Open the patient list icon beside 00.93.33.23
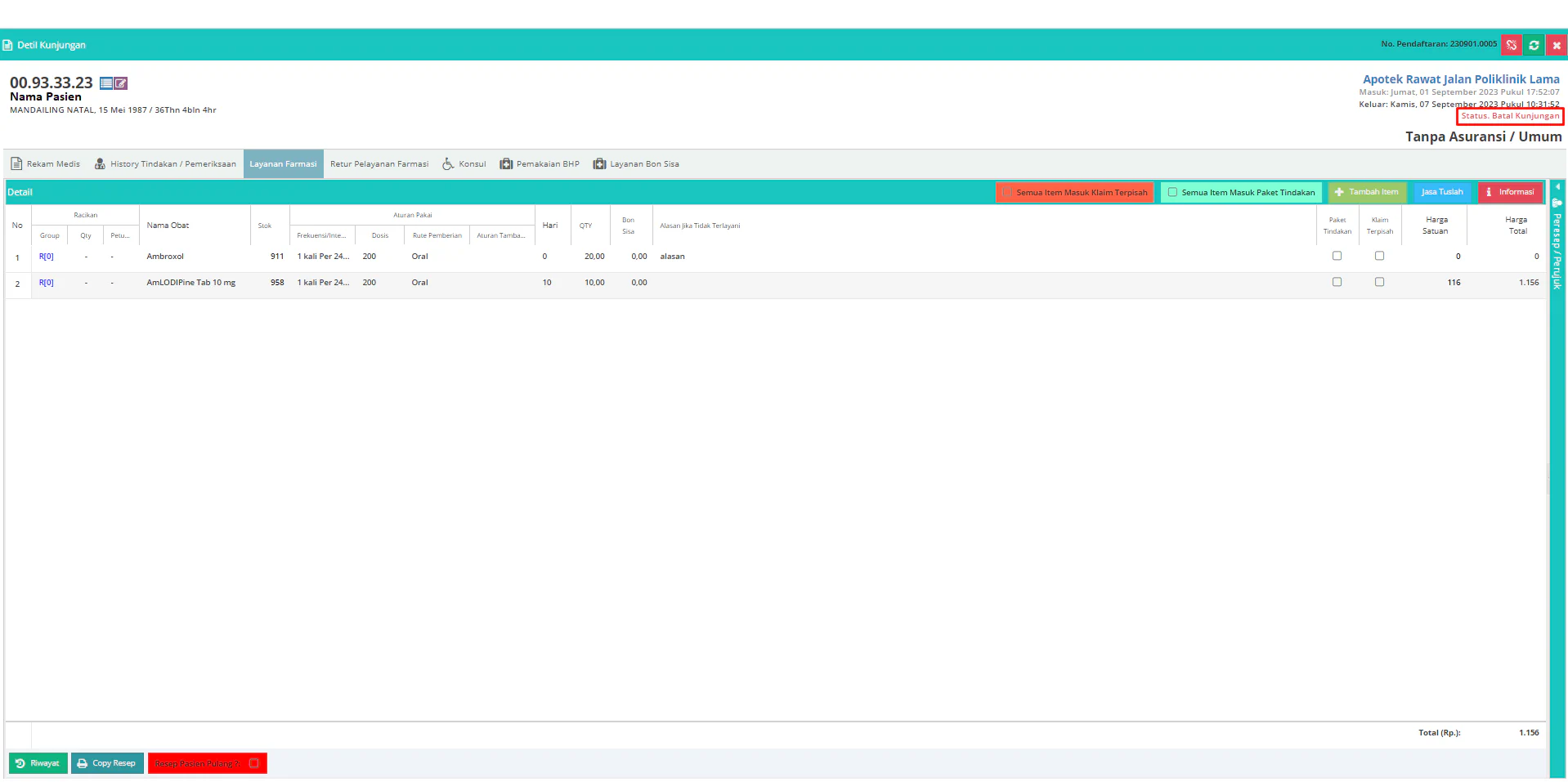 tap(106, 83)
